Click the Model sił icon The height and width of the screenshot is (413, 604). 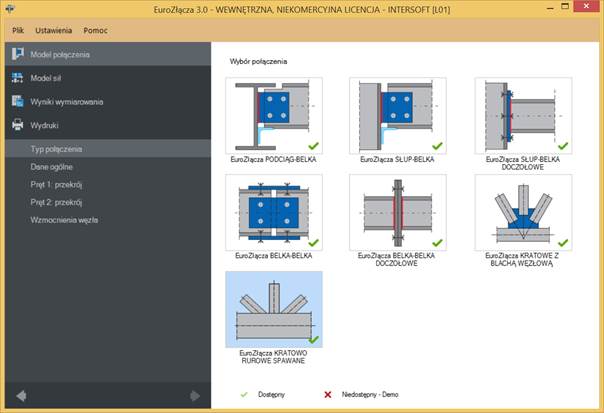tap(17, 78)
